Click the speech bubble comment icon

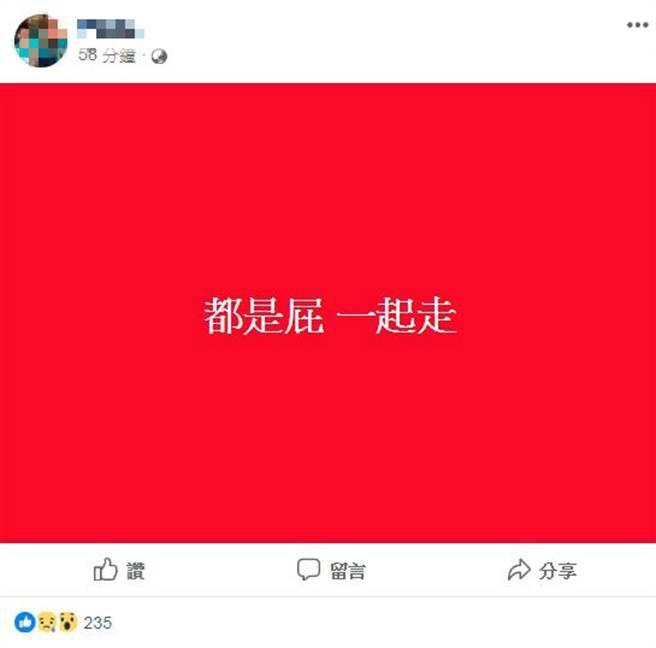click(308, 569)
